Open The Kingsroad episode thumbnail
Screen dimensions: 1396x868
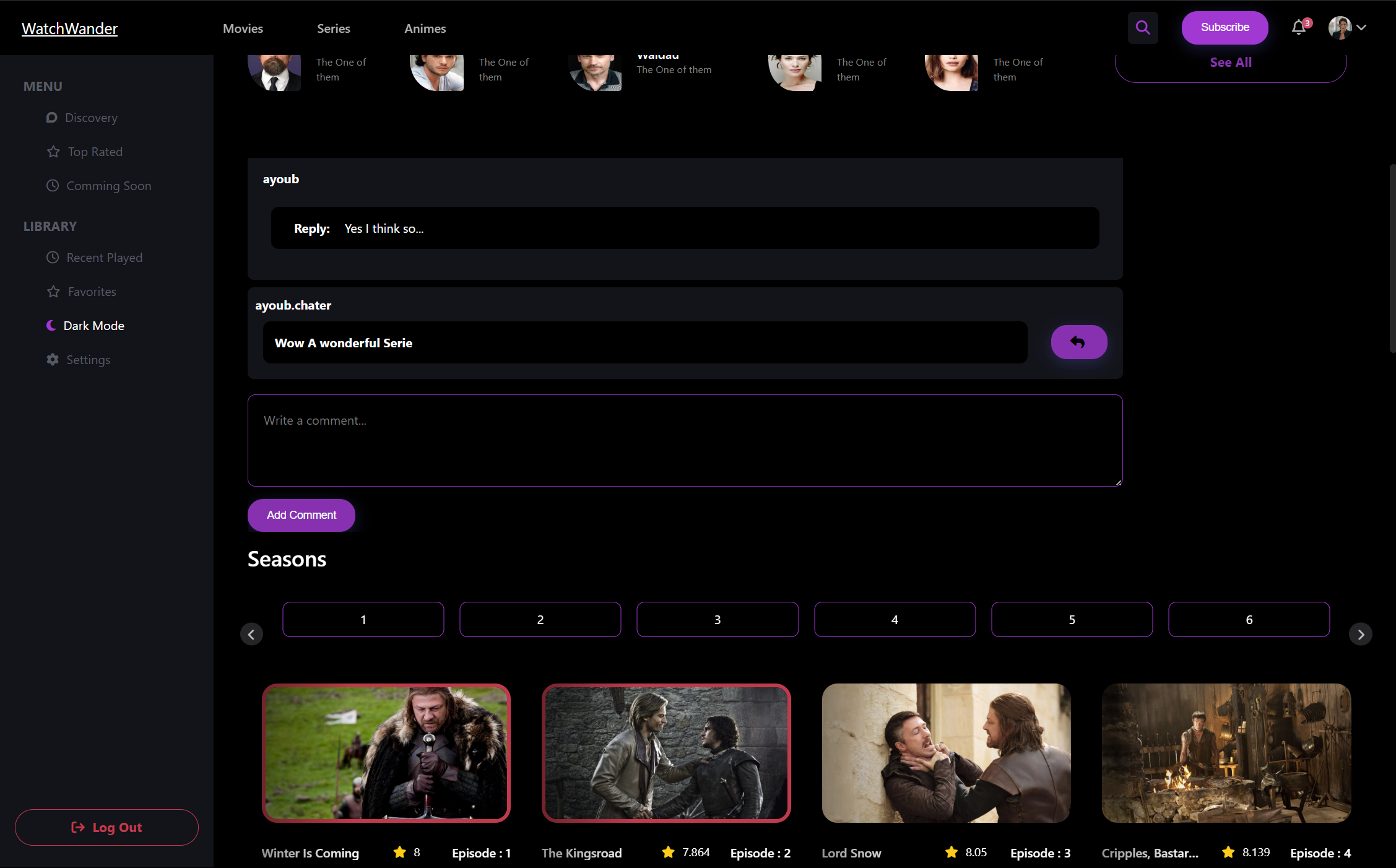(666, 753)
